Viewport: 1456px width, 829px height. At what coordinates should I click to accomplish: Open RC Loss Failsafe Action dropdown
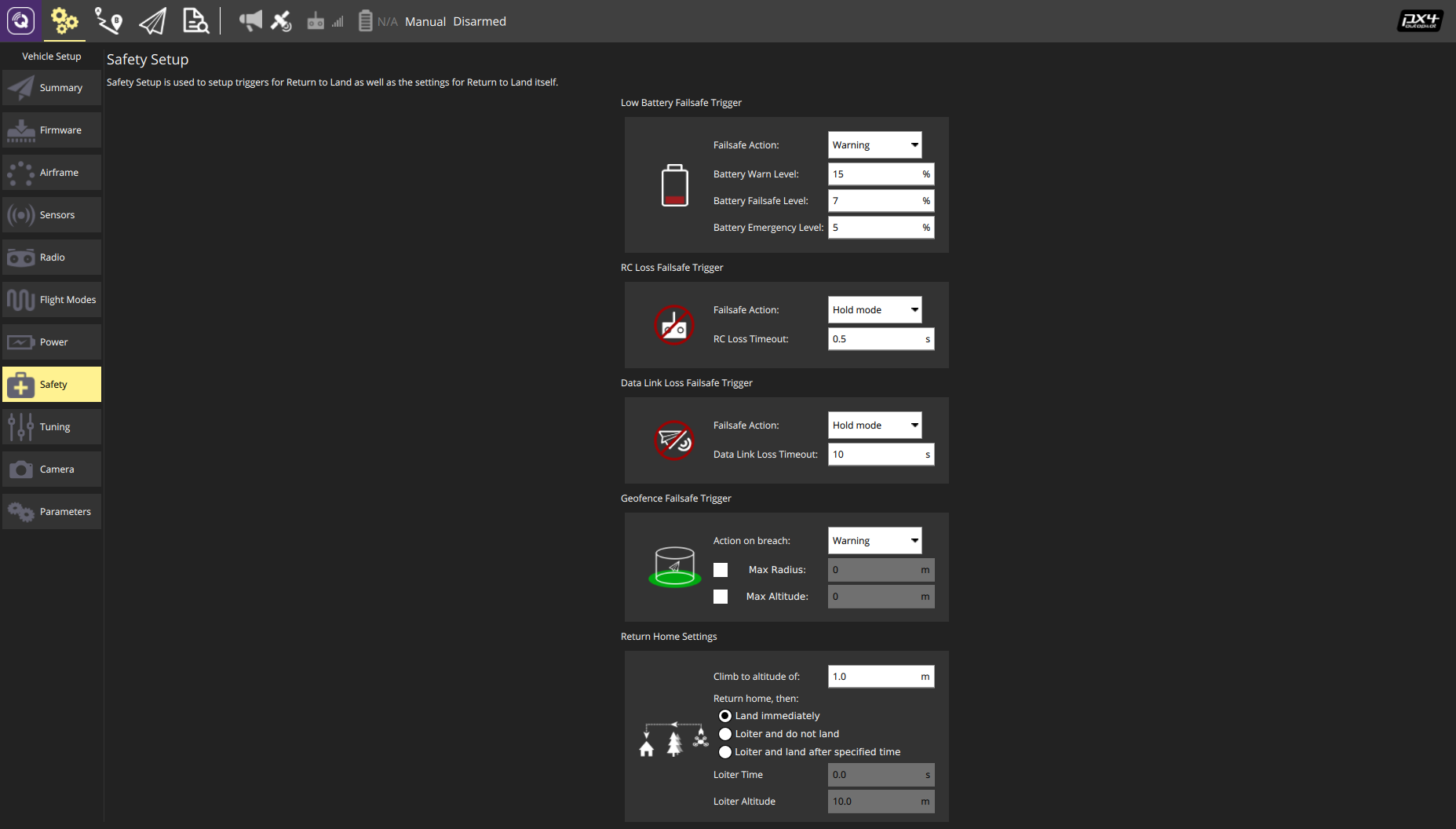tap(875, 310)
